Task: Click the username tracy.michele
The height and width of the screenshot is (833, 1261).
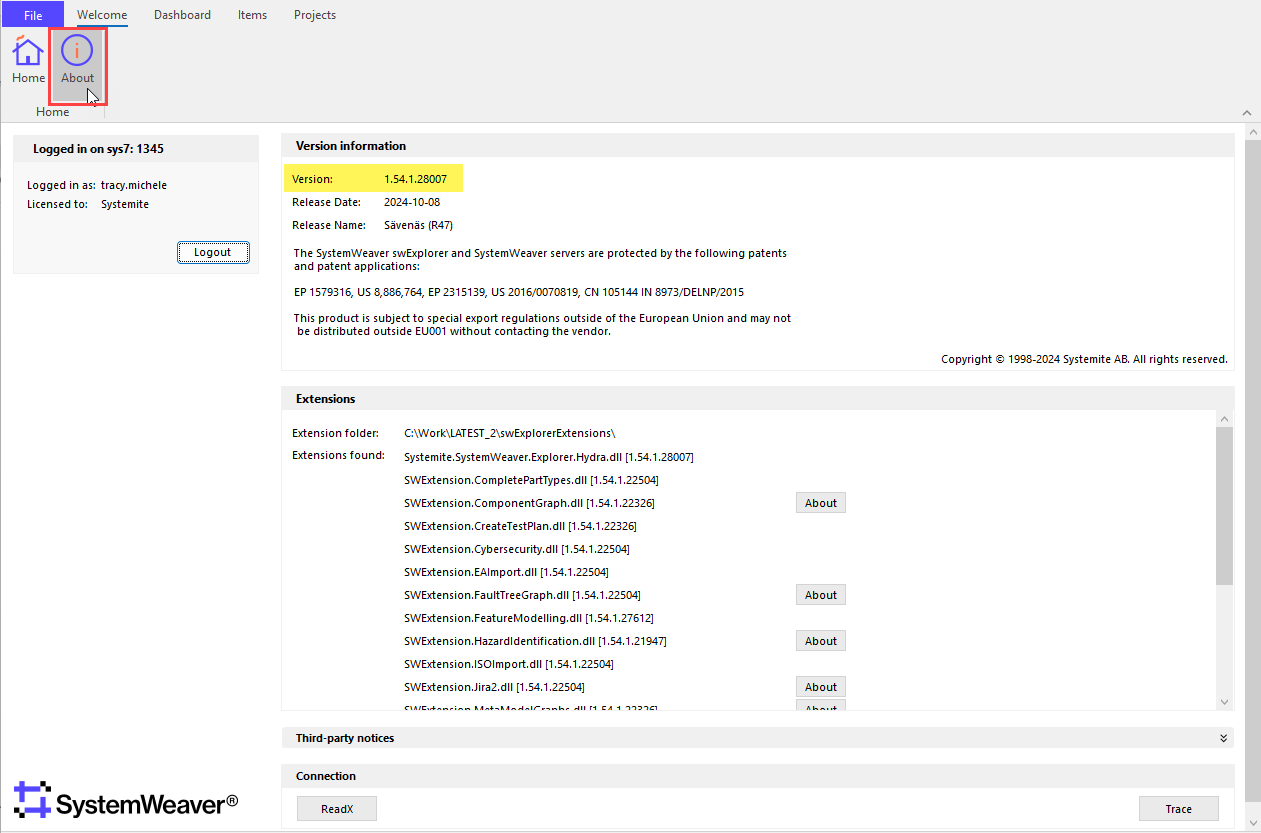Action: [134, 185]
